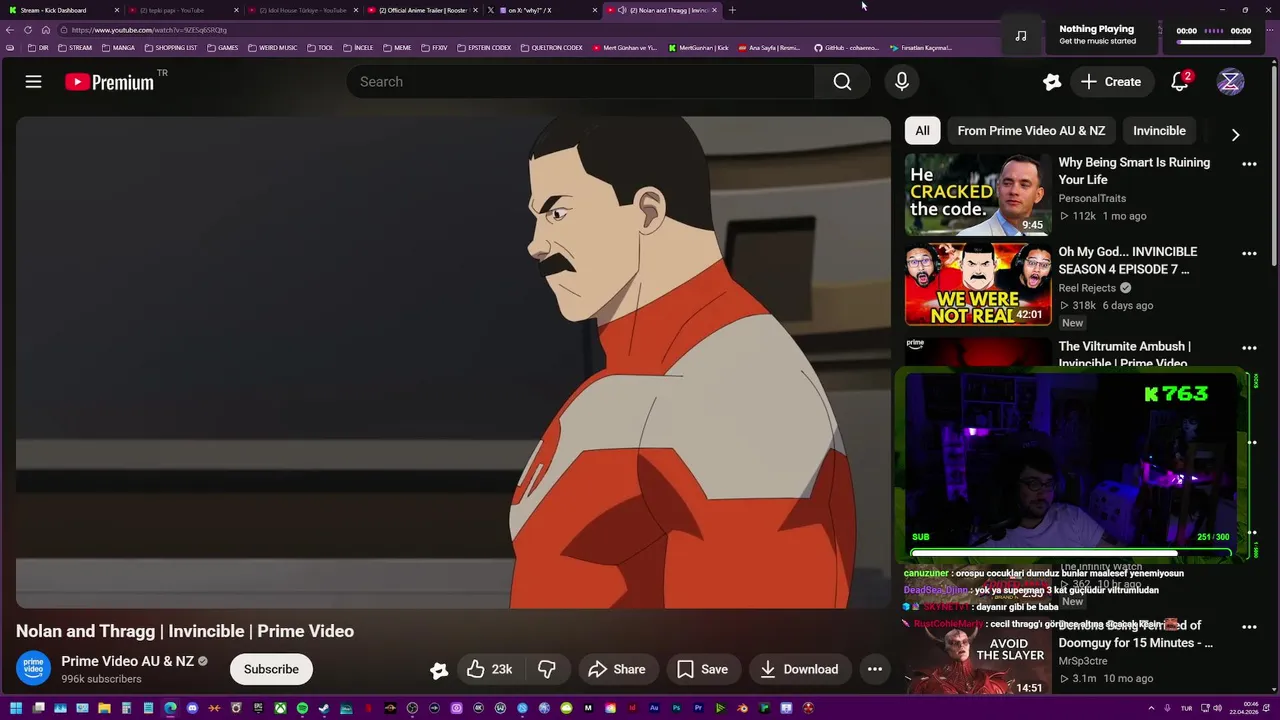Open Epic Games launcher from taskbar
The height and width of the screenshot is (720, 1280).
coord(258,708)
